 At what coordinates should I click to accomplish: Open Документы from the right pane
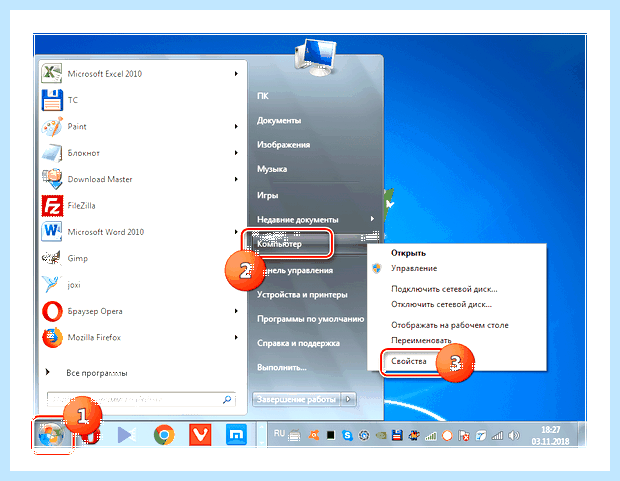[279, 120]
